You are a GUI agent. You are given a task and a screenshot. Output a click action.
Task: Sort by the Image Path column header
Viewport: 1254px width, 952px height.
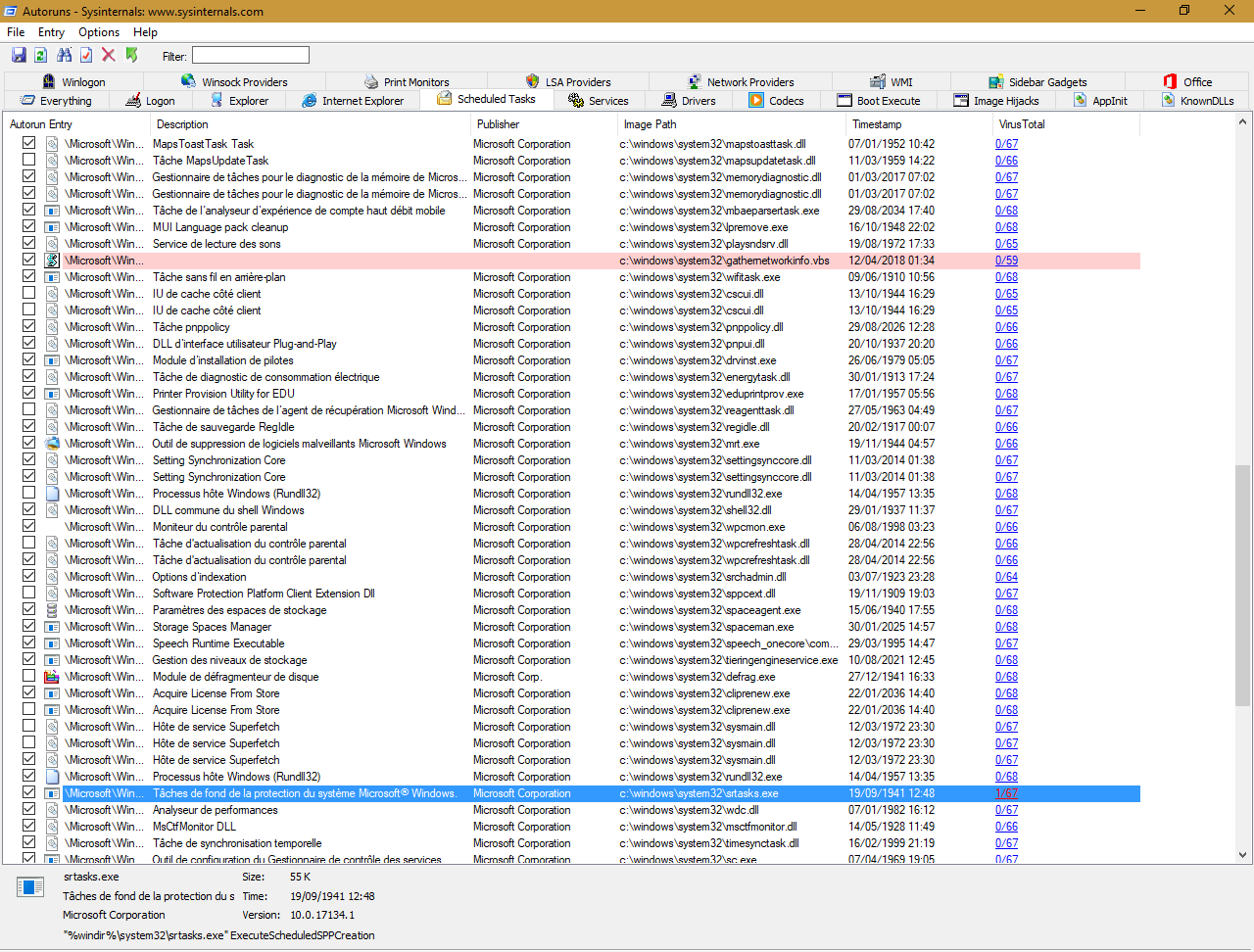click(x=732, y=124)
